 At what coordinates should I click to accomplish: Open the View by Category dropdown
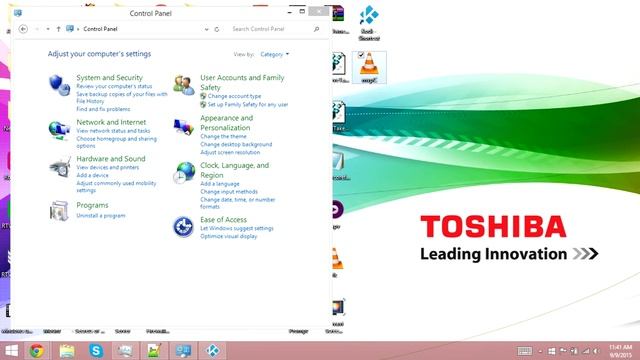click(x=275, y=54)
